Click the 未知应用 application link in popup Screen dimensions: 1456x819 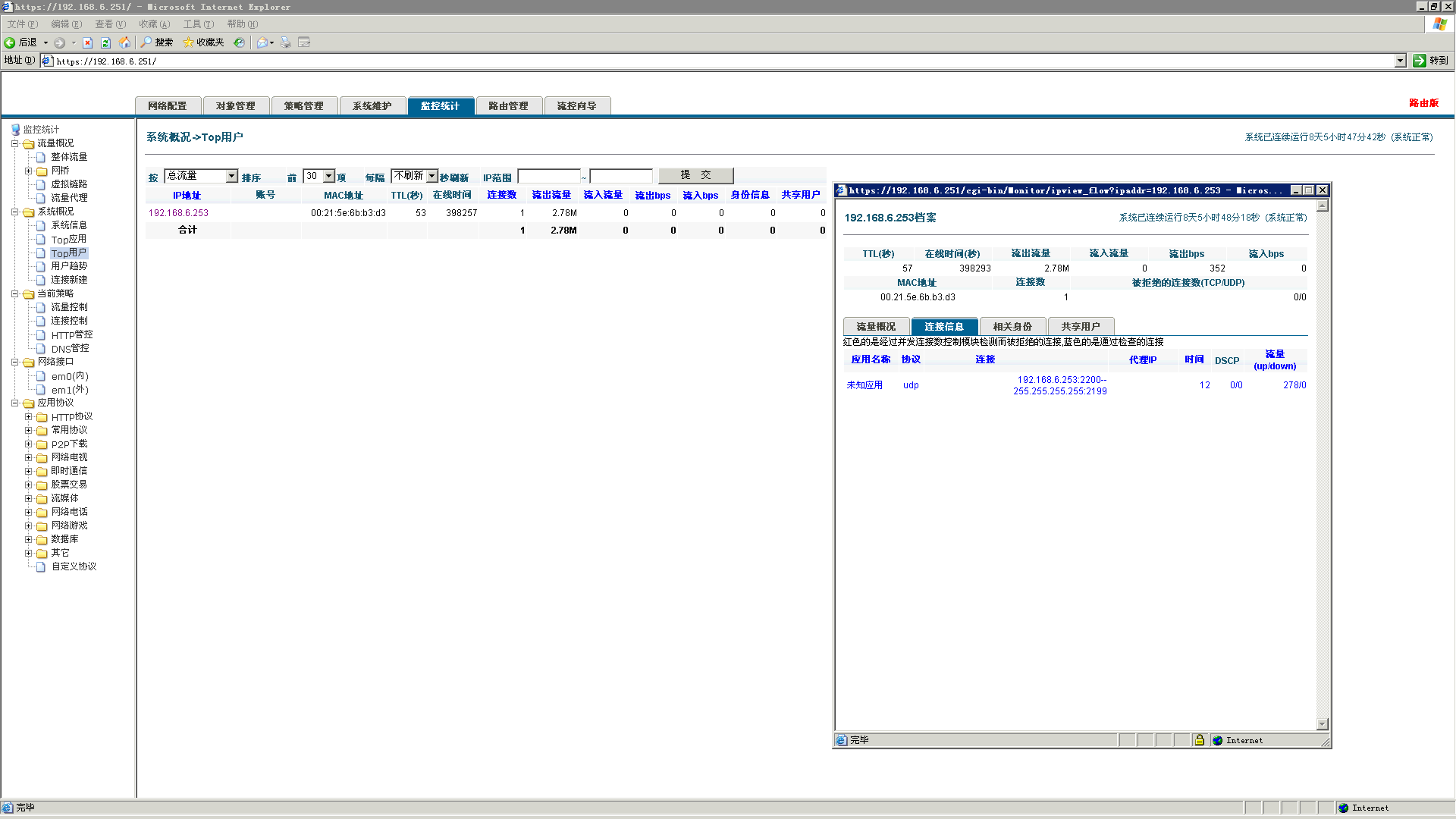tap(864, 385)
